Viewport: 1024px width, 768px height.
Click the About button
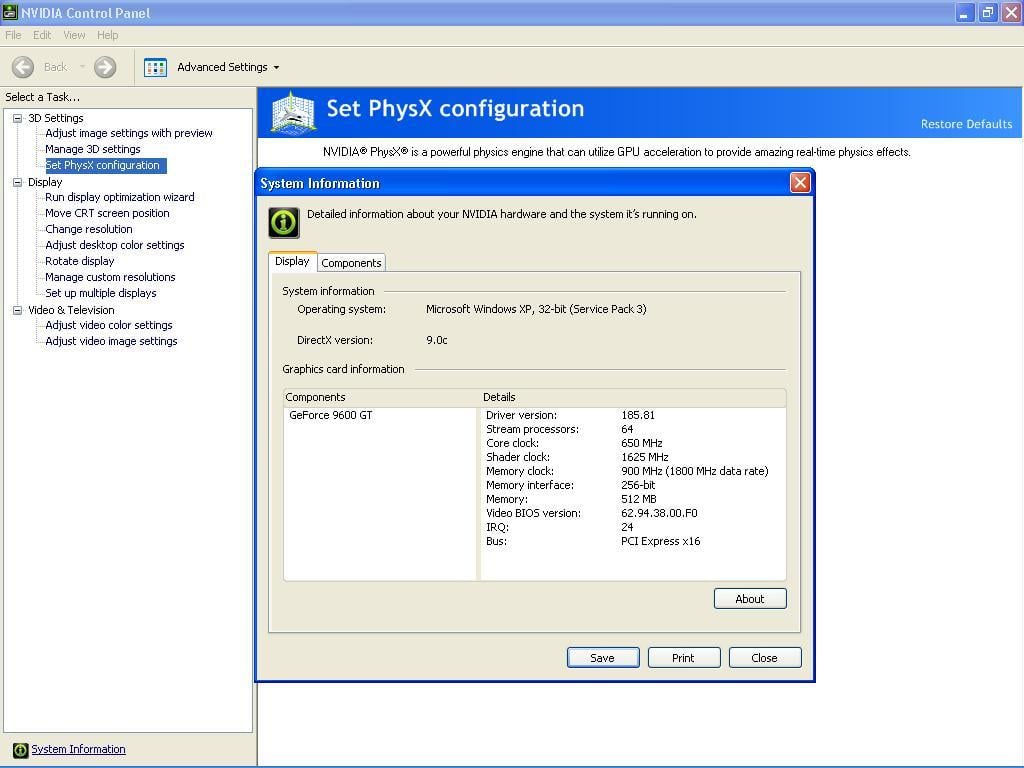click(x=750, y=599)
